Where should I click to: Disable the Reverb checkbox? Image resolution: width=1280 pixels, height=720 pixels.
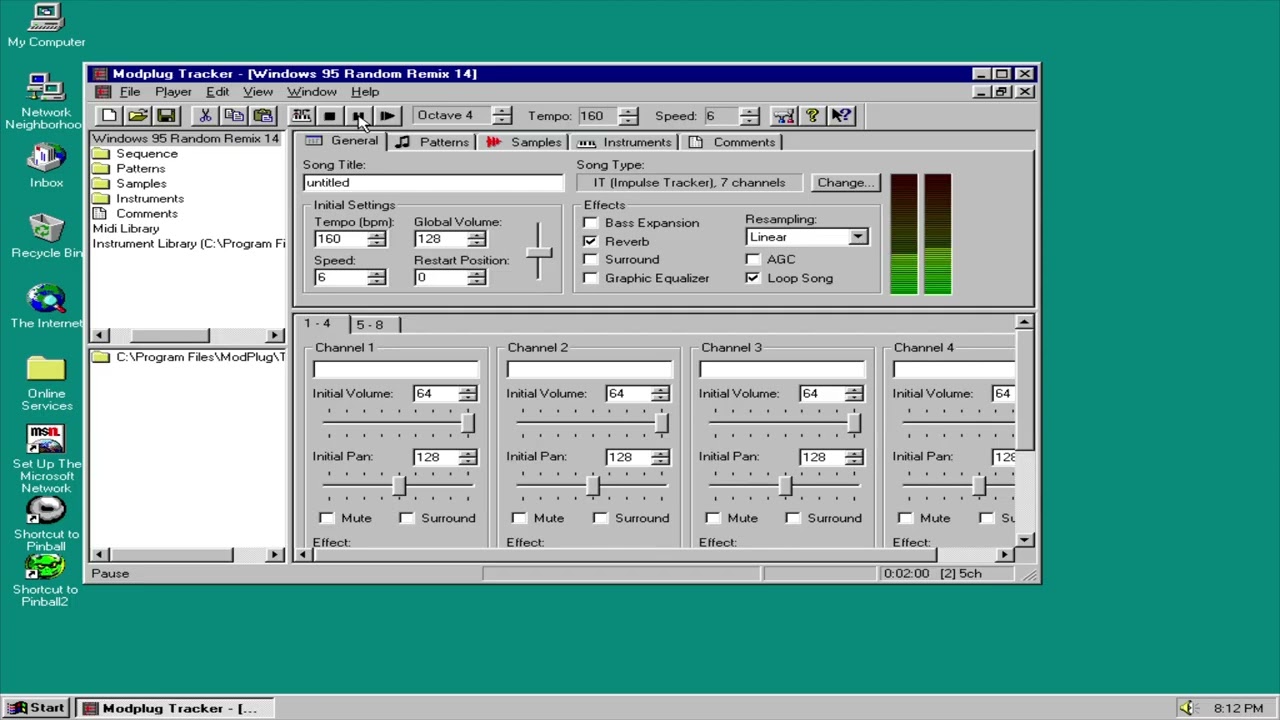591,241
